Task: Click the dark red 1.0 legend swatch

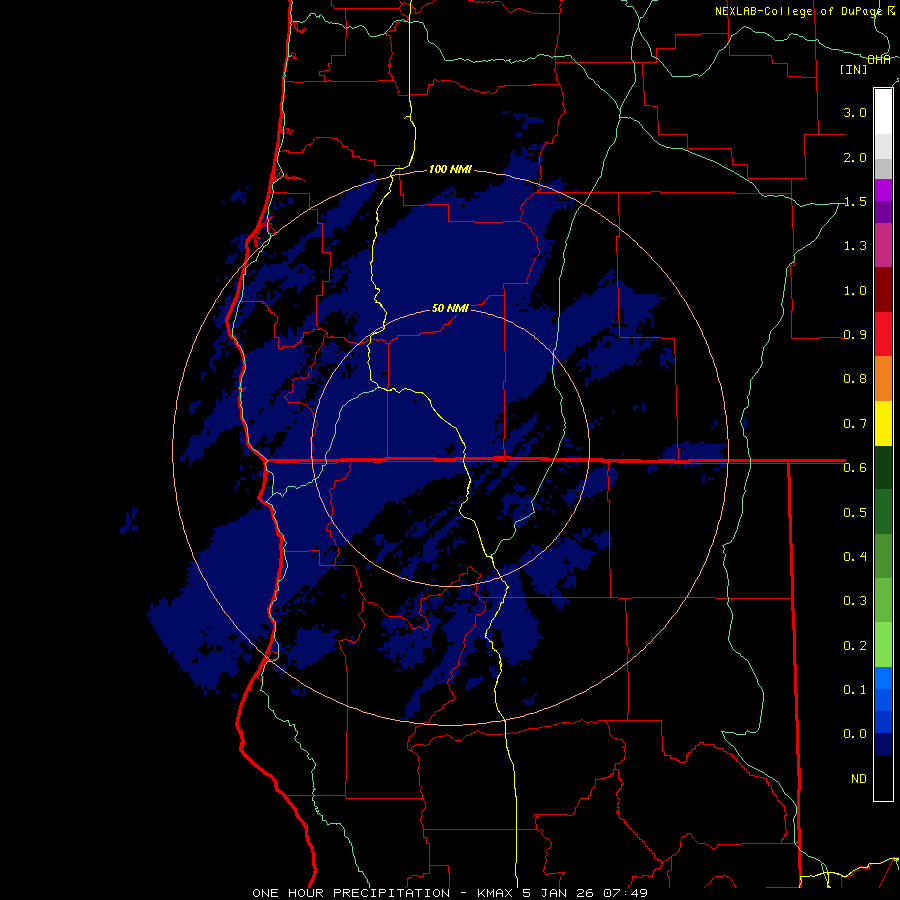Action: (x=883, y=290)
